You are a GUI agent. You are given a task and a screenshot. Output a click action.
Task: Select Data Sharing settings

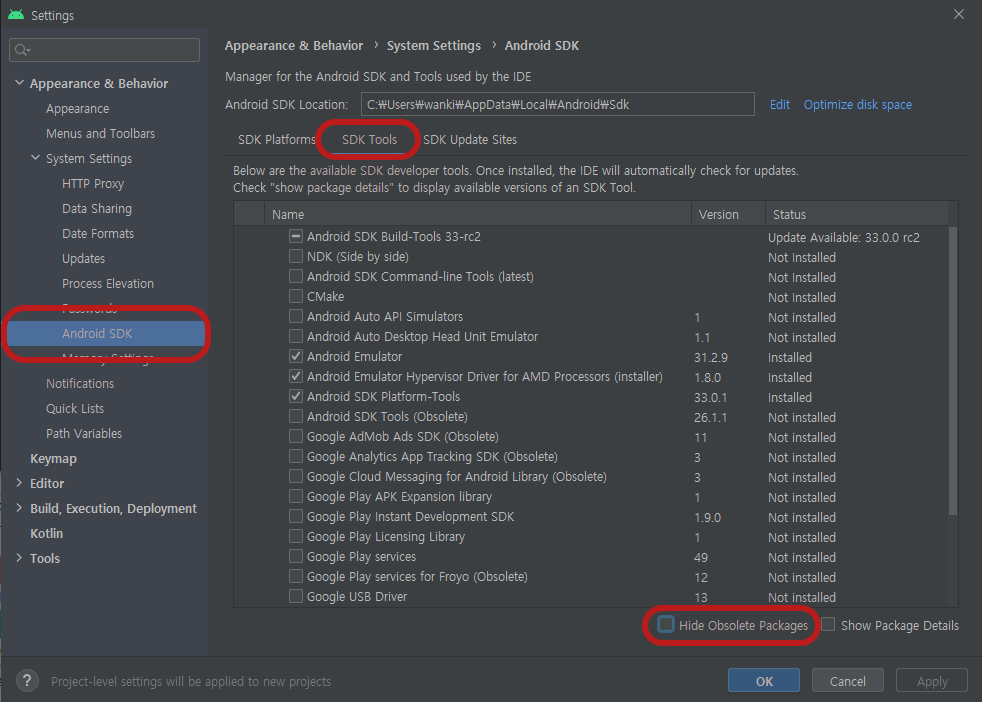[97, 209]
